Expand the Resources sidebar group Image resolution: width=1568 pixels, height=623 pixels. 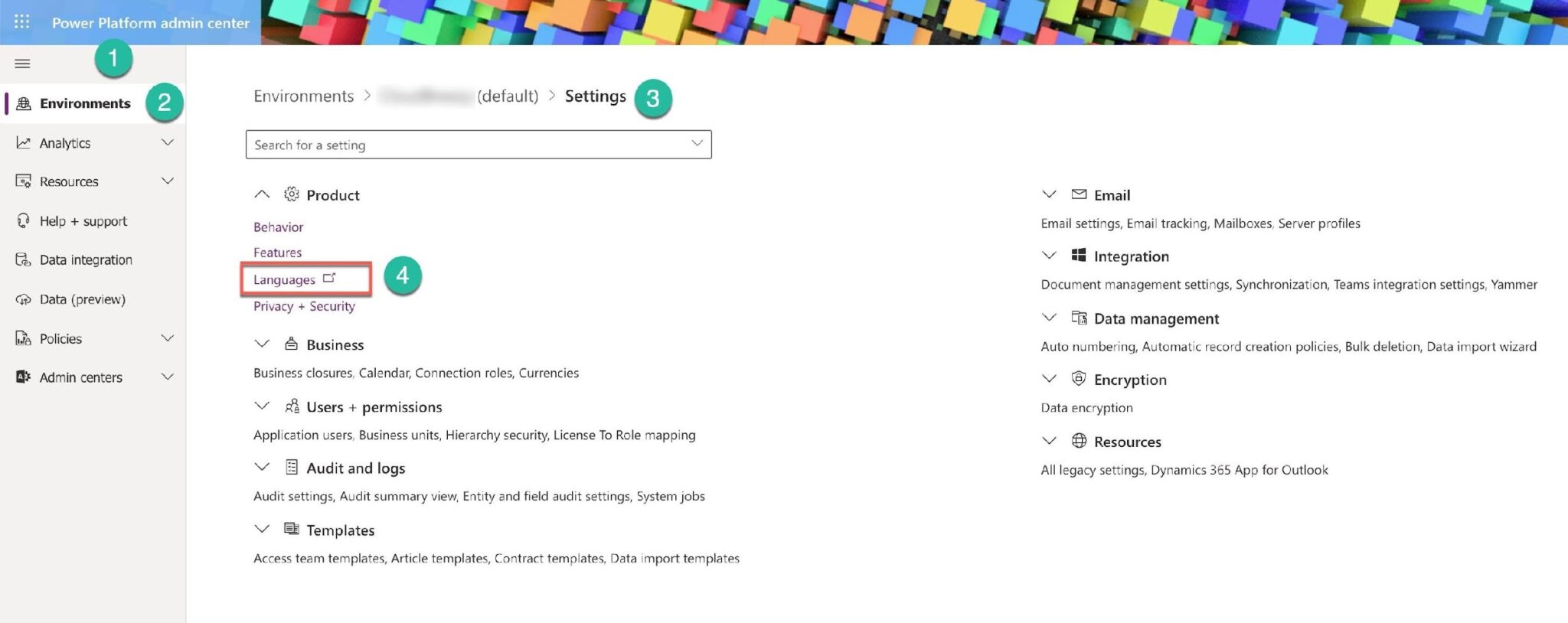click(x=168, y=181)
